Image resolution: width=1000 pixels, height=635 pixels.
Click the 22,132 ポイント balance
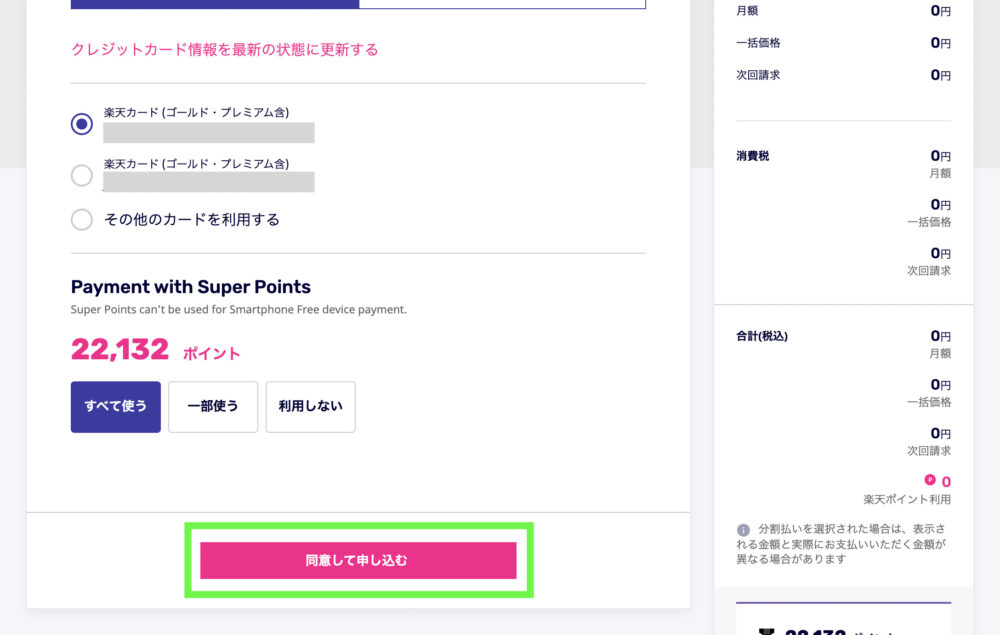pos(156,350)
